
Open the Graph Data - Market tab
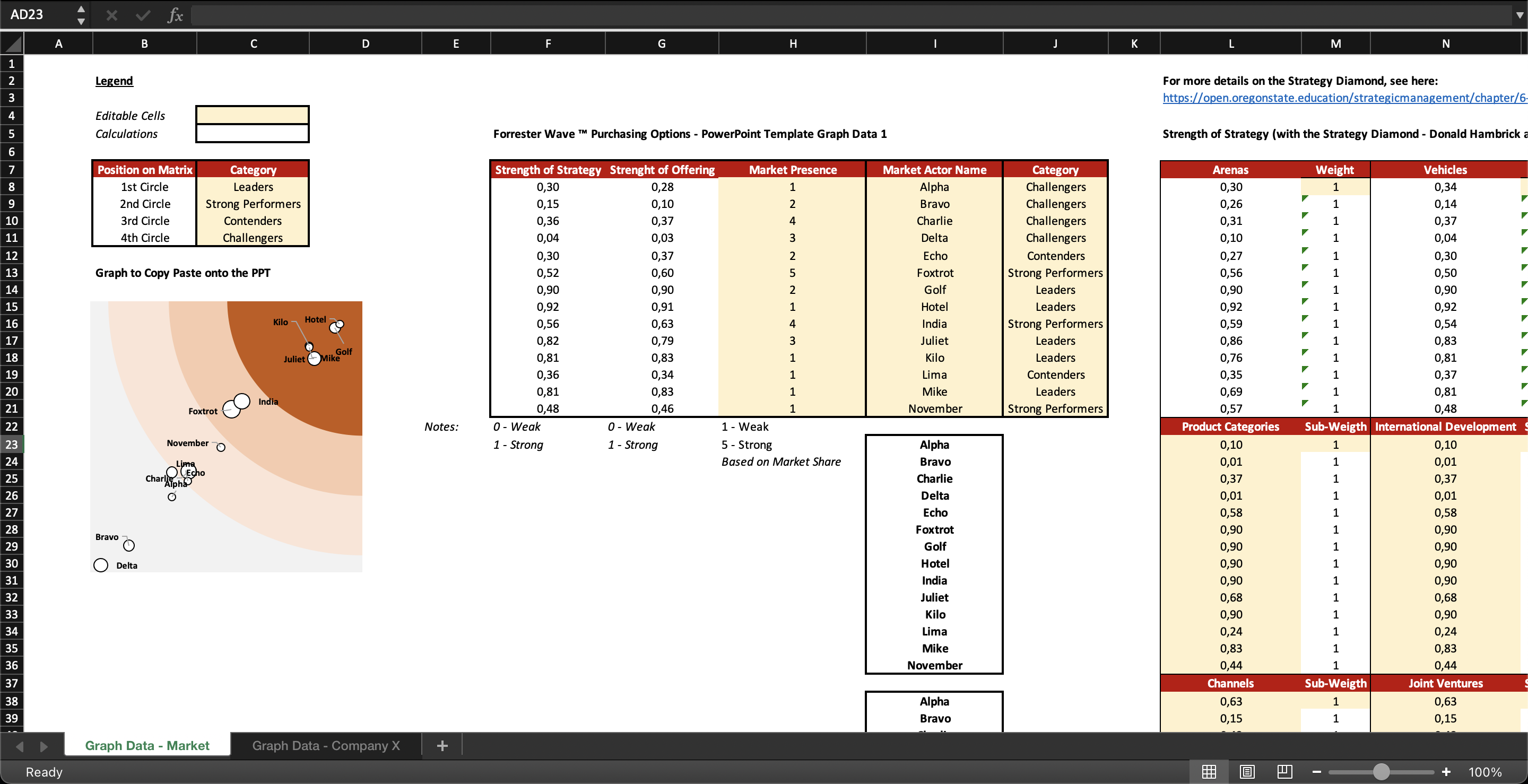(147, 745)
